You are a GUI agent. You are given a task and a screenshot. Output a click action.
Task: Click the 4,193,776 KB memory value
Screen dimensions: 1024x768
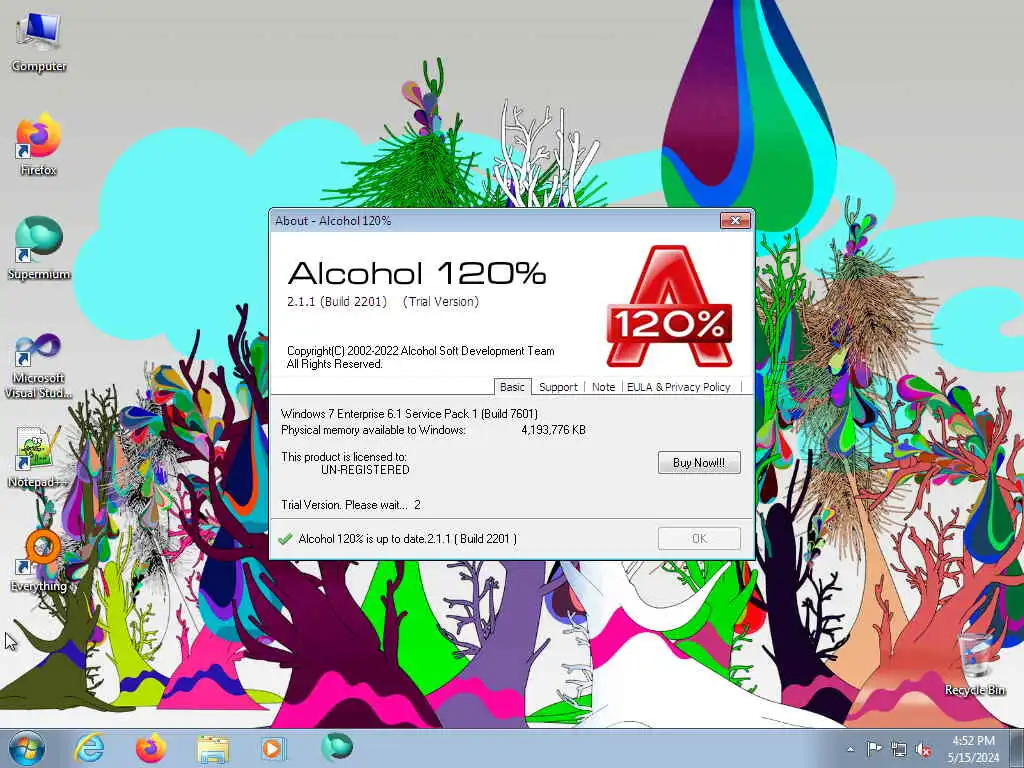[553, 430]
